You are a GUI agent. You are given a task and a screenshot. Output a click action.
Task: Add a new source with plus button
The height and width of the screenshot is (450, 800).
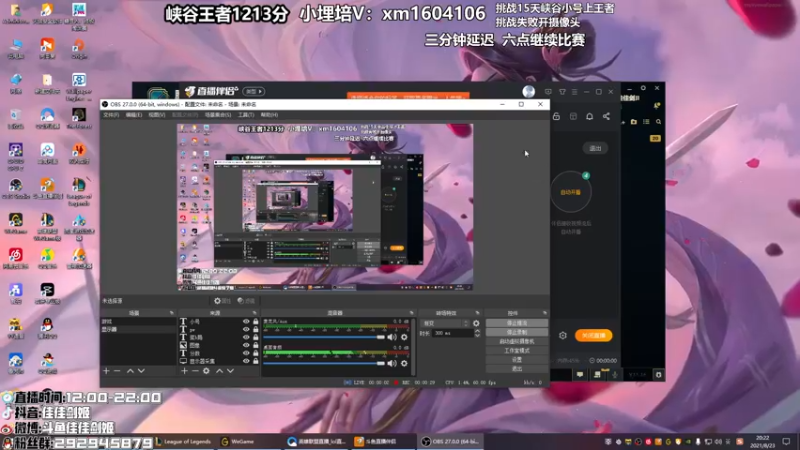click(x=184, y=371)
